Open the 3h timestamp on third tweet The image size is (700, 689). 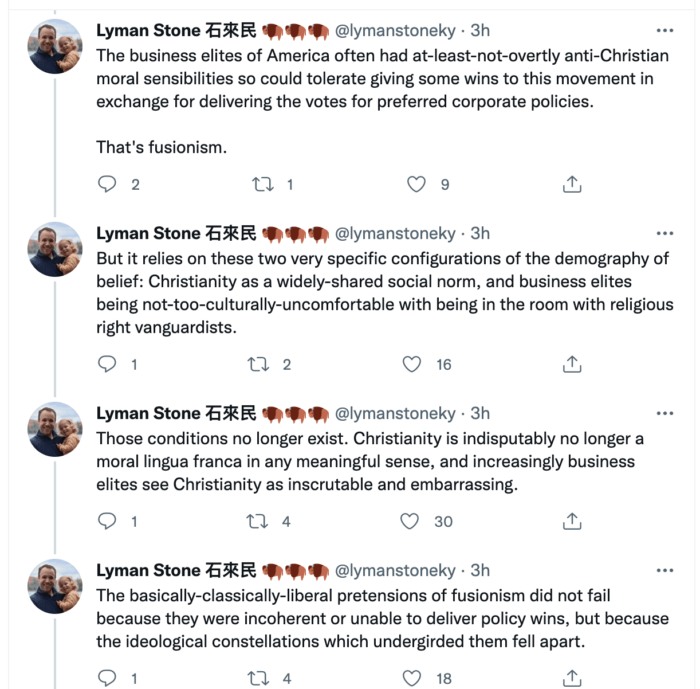click(x=480, y=413)
